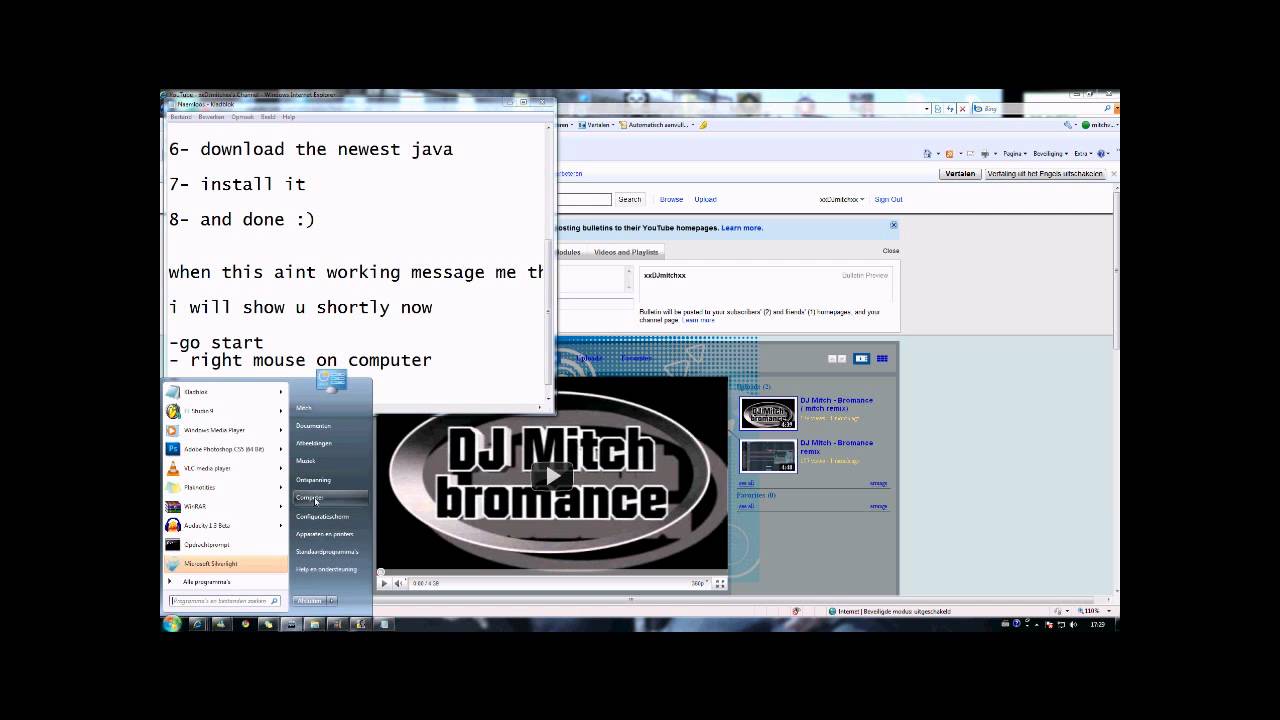Open Audacity 1.3 Beta from Start menu
Screen dimensions: 1280x720
pos(225,525)
